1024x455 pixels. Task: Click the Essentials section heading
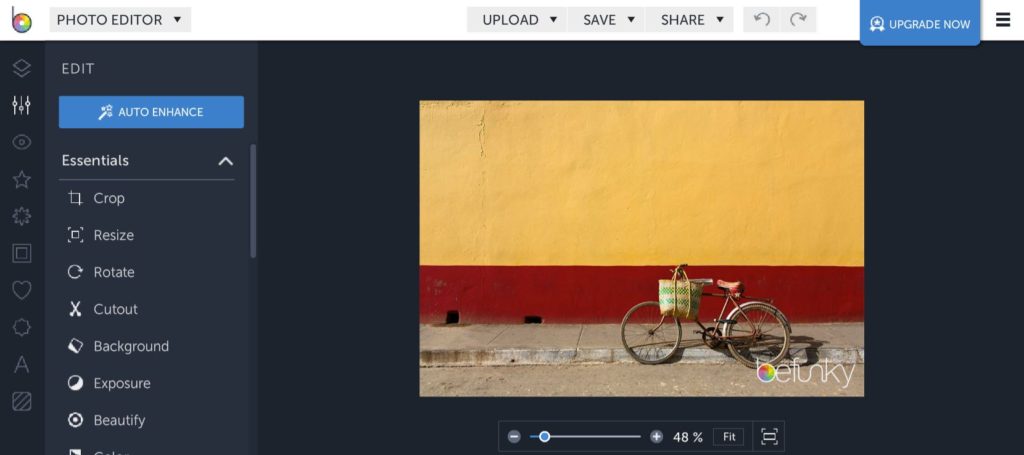[95, 161]
